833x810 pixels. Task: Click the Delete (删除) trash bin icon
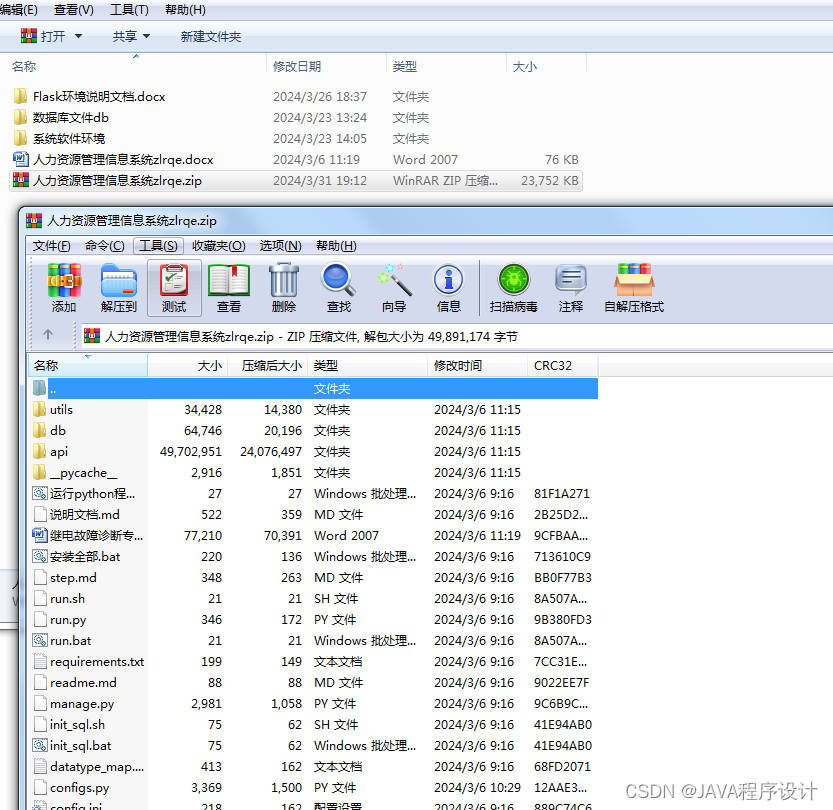(284, 280)
